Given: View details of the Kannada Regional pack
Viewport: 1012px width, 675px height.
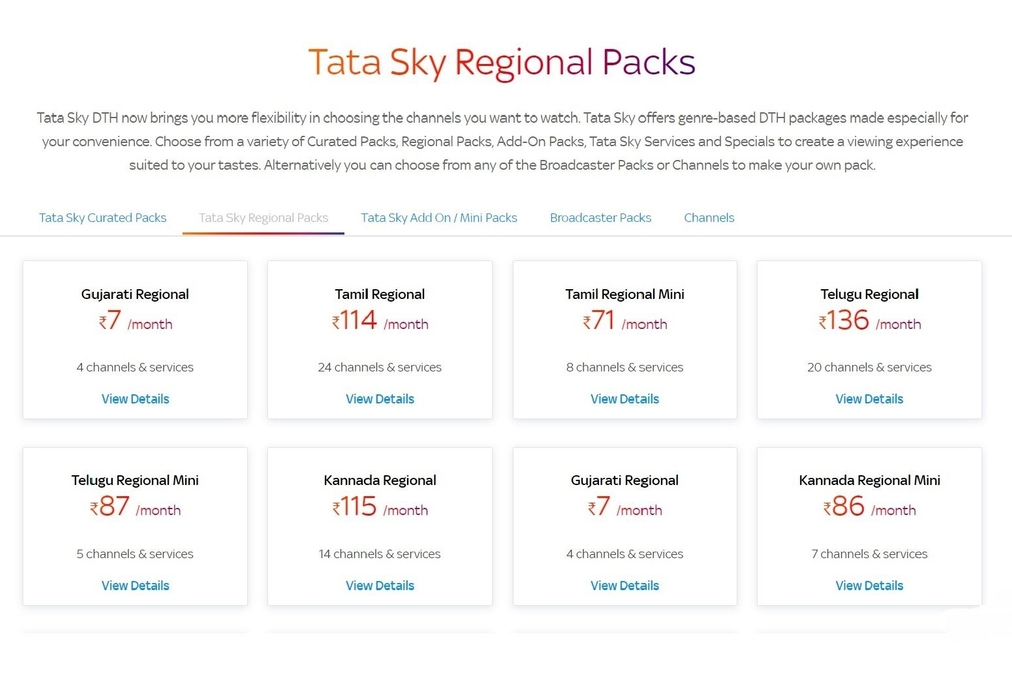Looking at the screenshot, I should (380, 585).
